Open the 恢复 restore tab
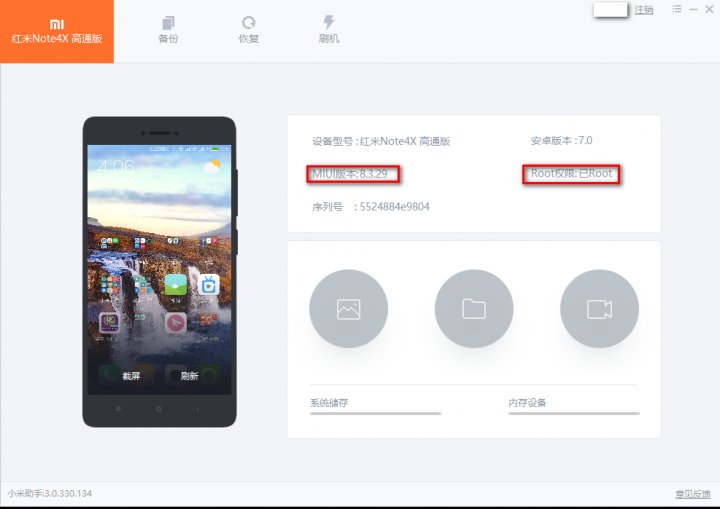720x509 pixels. point(248,30)
